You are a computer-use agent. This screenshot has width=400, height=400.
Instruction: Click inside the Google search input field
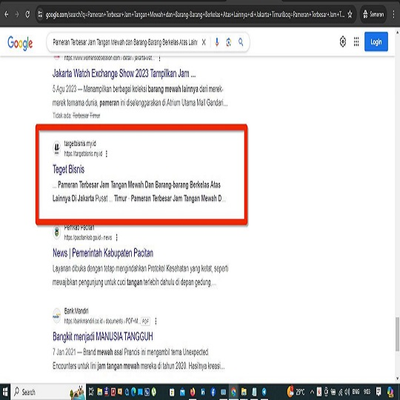(125, 42)
